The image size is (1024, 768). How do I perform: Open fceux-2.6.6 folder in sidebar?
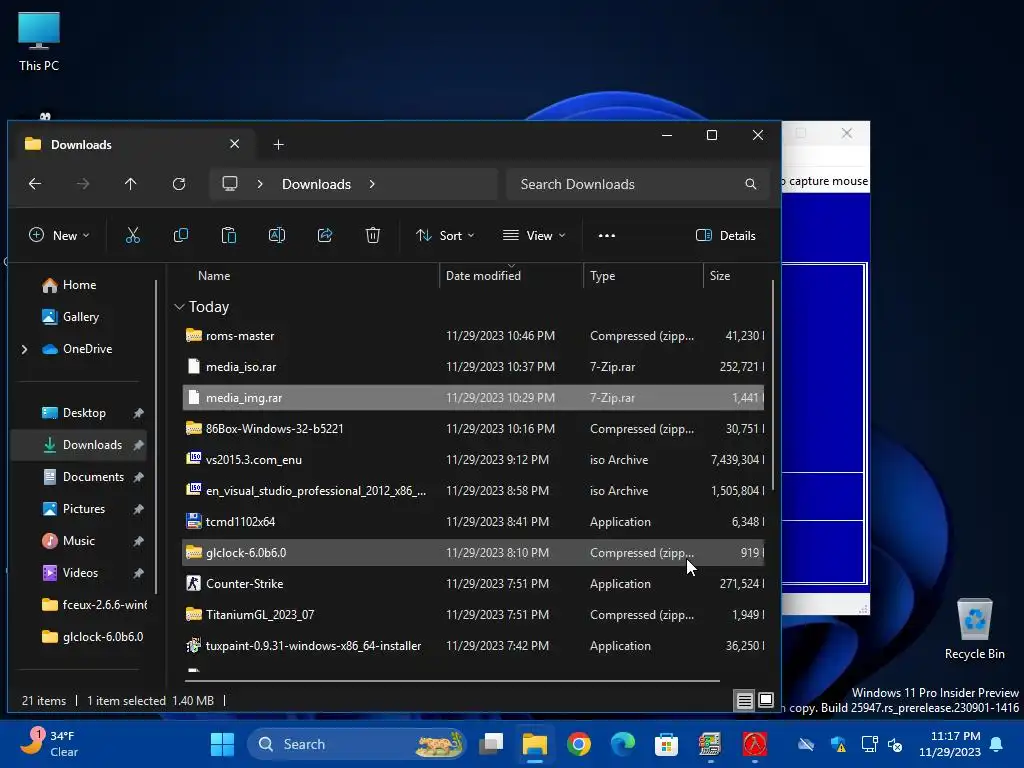95,605
